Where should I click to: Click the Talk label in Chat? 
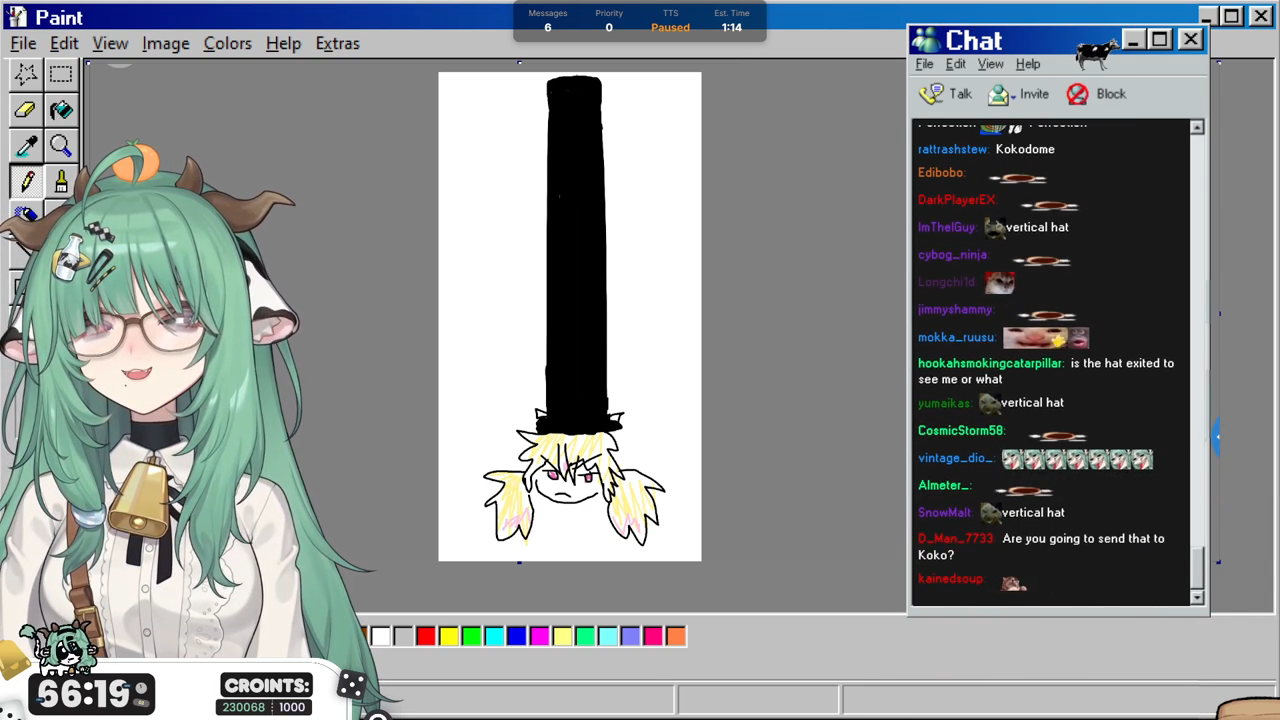coord(960,94)
